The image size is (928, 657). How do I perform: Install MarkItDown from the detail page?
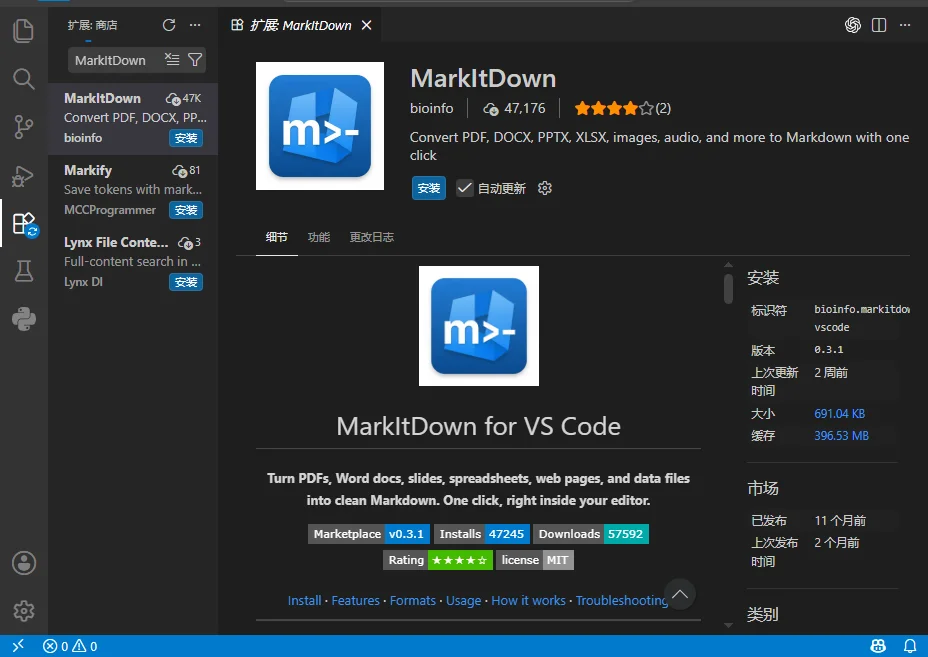pyautogui.click(x=428, y=188)
